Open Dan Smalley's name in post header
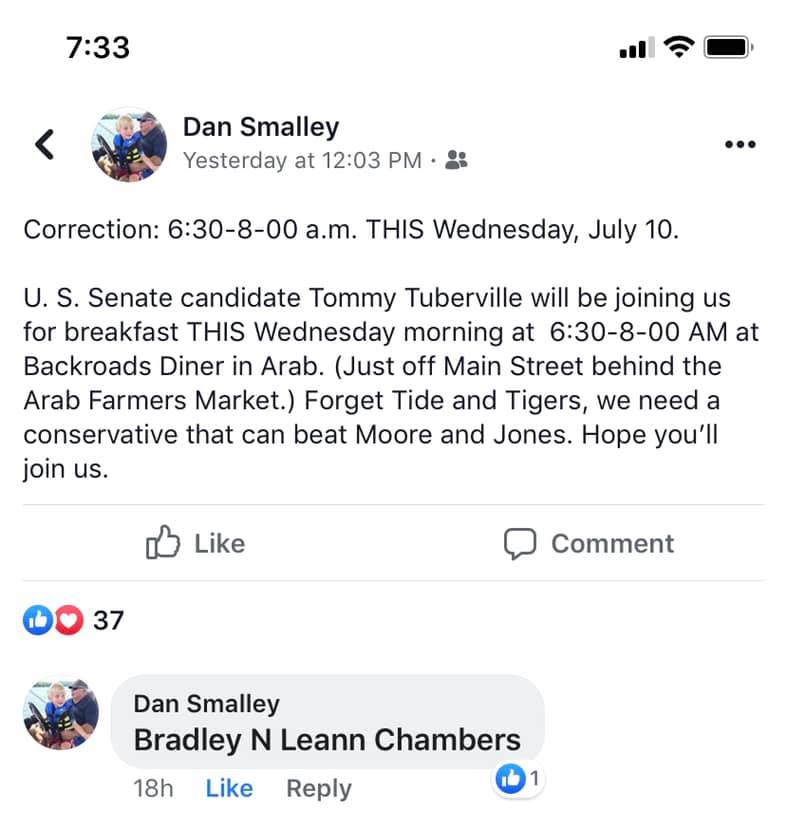This screenshot has width=786, height=828. 261,127
